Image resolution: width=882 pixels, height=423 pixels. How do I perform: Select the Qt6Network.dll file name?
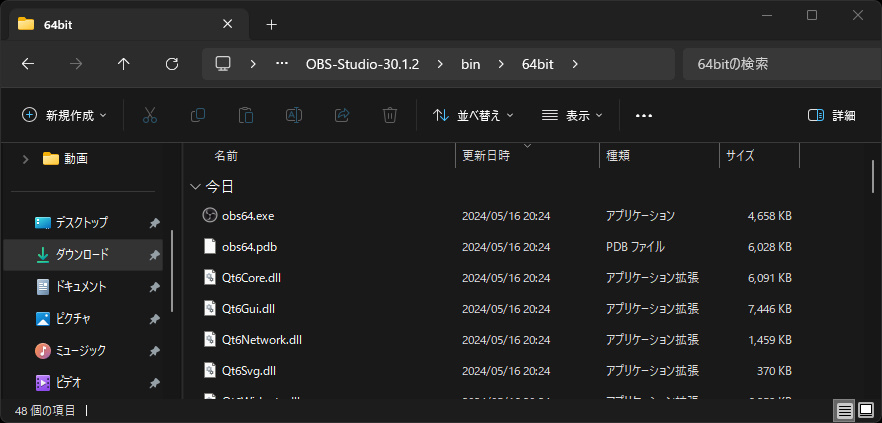[x=262, y=340]
